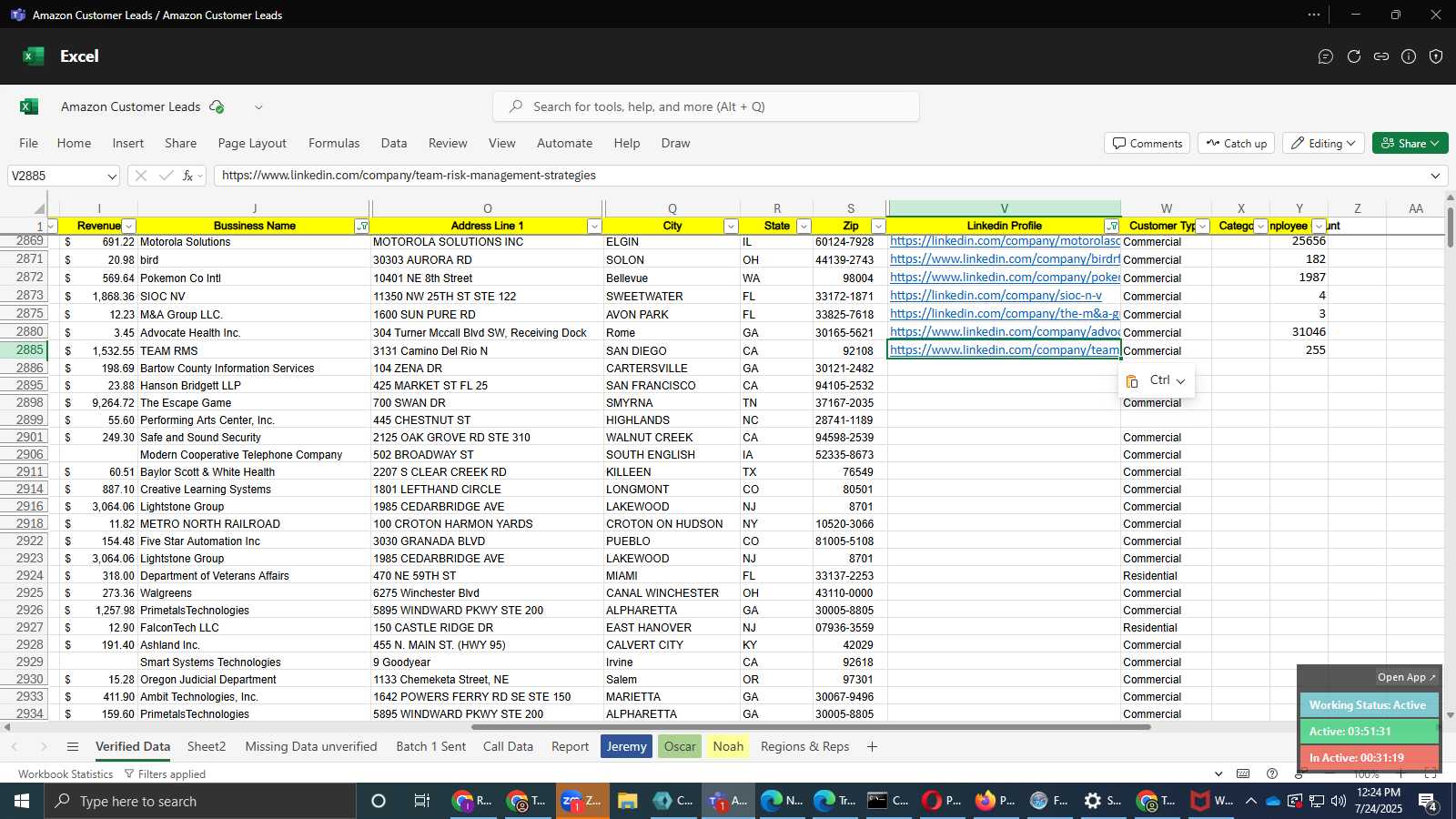Open the Editing mode dropdown
The width and height of the screenshot is (1456, 819).
point(1322,144)
